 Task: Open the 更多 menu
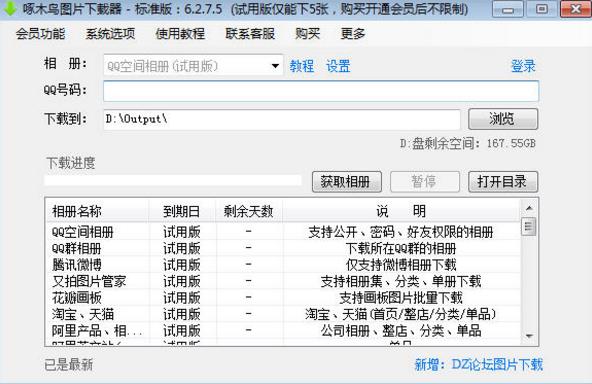click(x=353, y=34)
